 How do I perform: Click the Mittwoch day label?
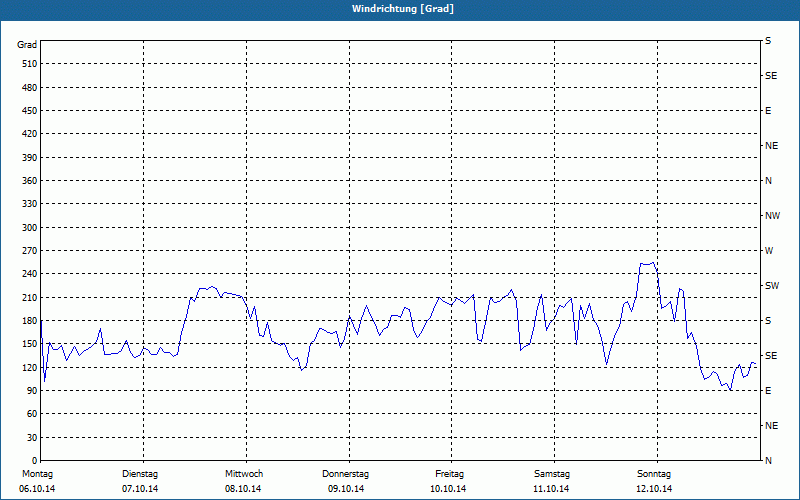click(244, 474)
